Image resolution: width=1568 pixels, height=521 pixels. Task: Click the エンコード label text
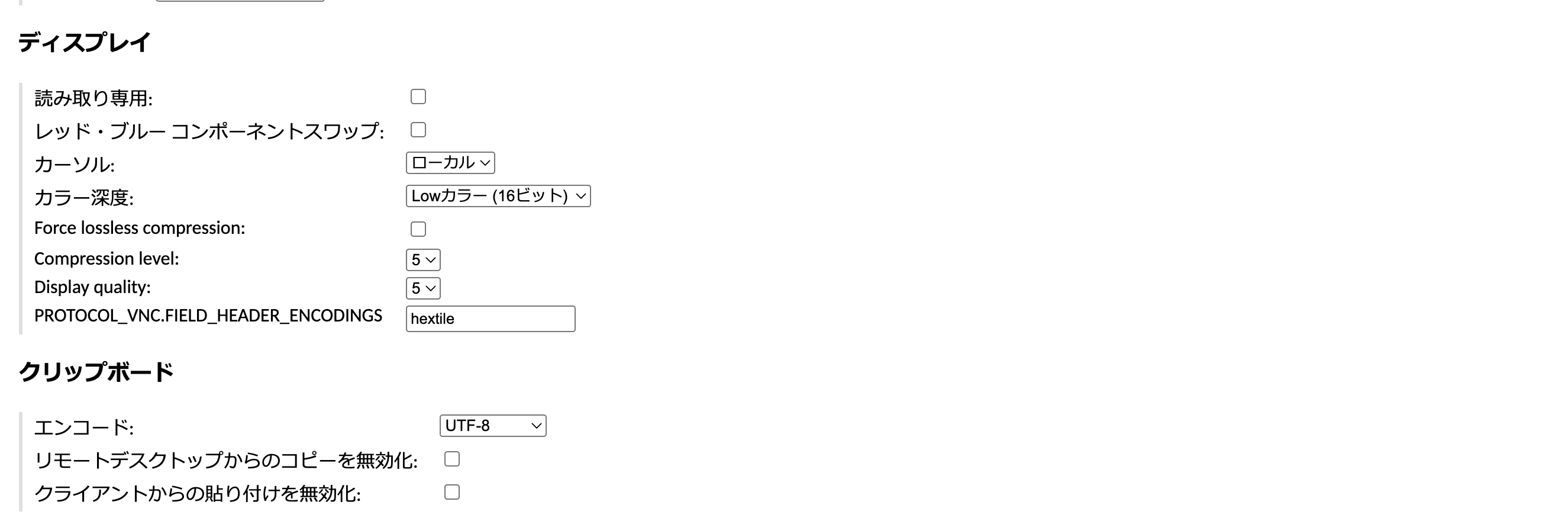[84, 427]
